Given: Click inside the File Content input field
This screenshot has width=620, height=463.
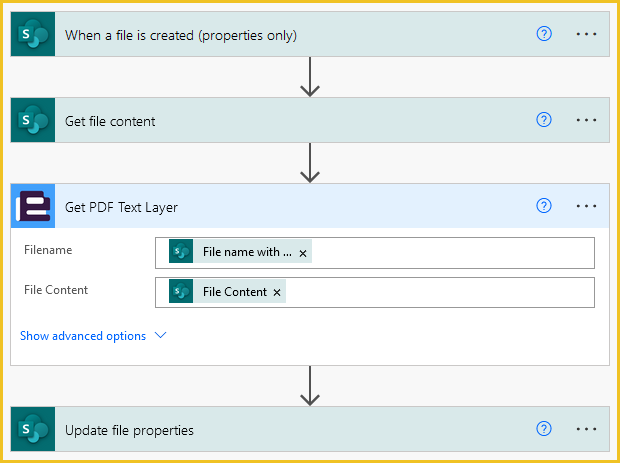Looking at the screenshot, I should click(x=375, y=293).
